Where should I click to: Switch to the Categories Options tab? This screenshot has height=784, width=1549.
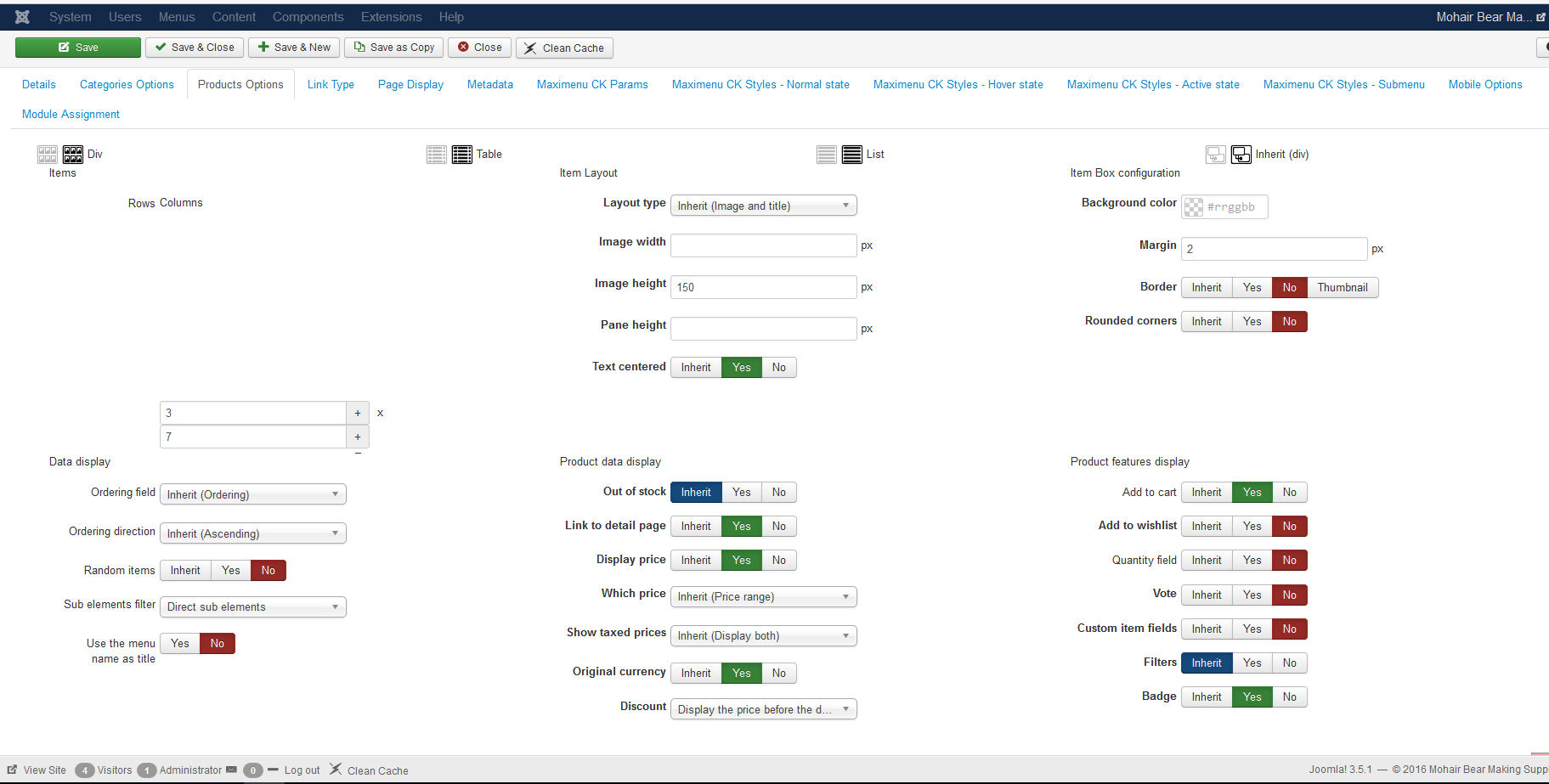coord(127,84)
